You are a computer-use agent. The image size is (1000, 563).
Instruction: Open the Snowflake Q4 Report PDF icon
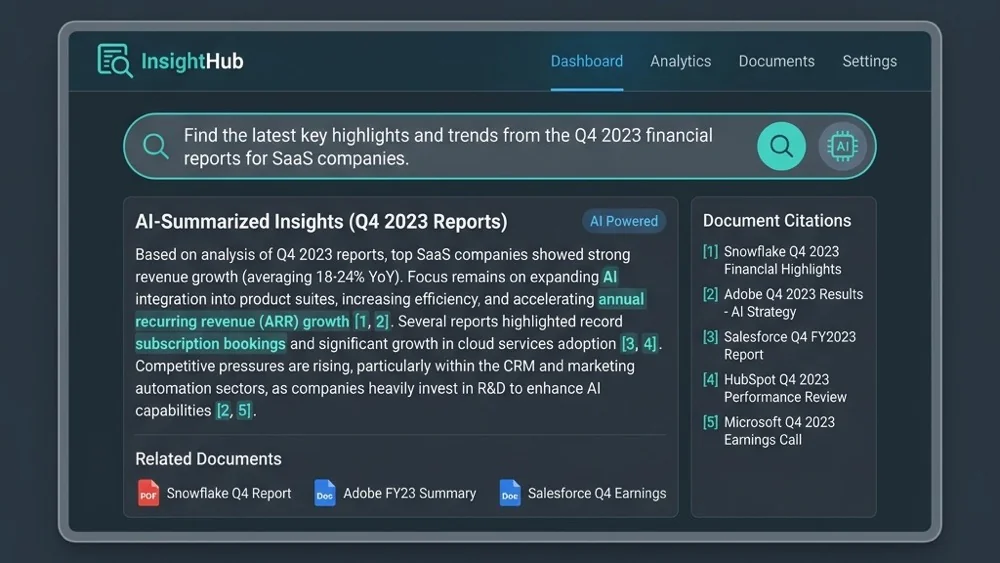[x=148, y=493]
